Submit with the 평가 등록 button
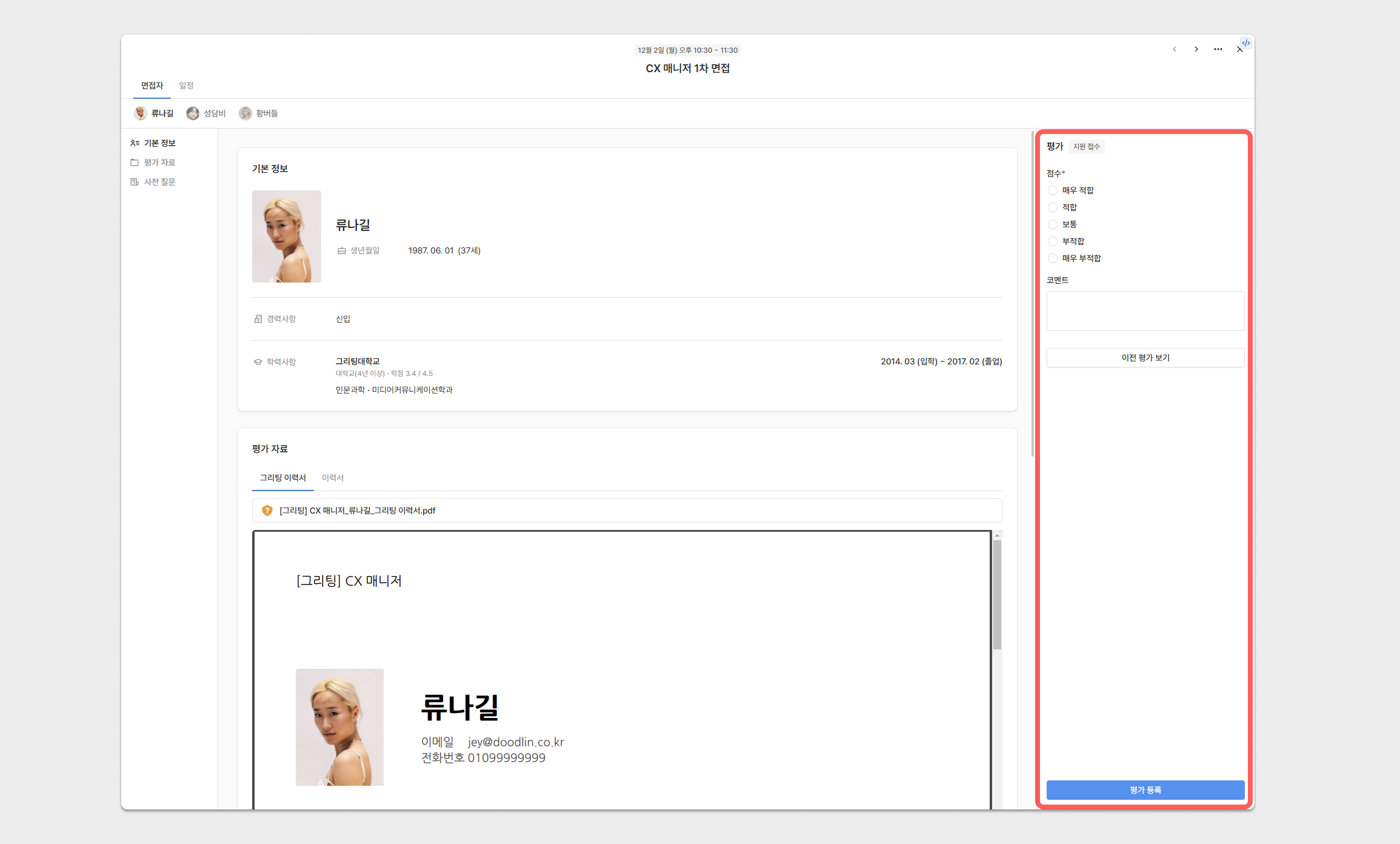1400x844 pixels. [x=1145, y=790]
